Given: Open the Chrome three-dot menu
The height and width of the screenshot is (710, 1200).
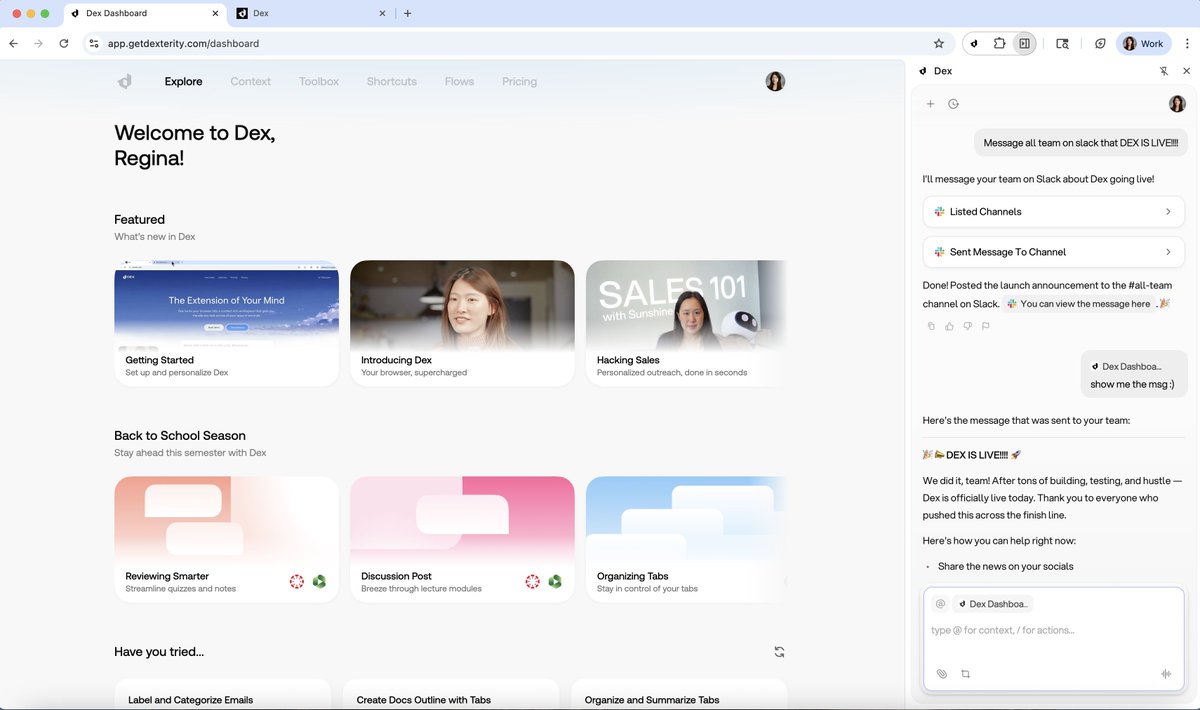Looking at the screenshot, I should 1187,44.
